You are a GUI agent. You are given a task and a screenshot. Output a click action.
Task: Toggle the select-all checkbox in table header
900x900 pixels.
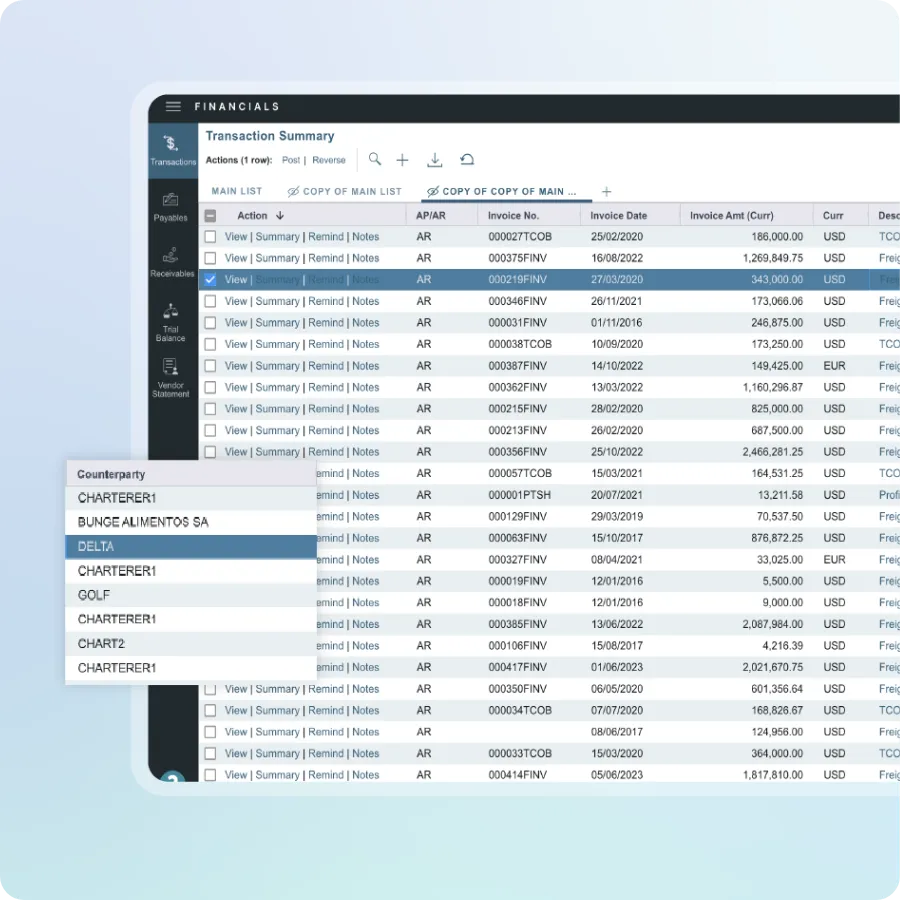tap(210, 216)
